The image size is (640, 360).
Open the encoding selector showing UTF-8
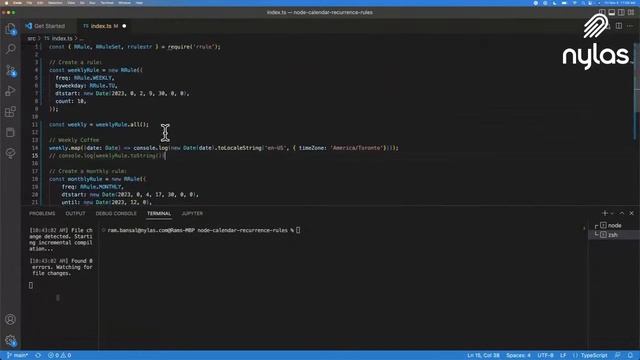pyautogui.click(x=545, y=355)
